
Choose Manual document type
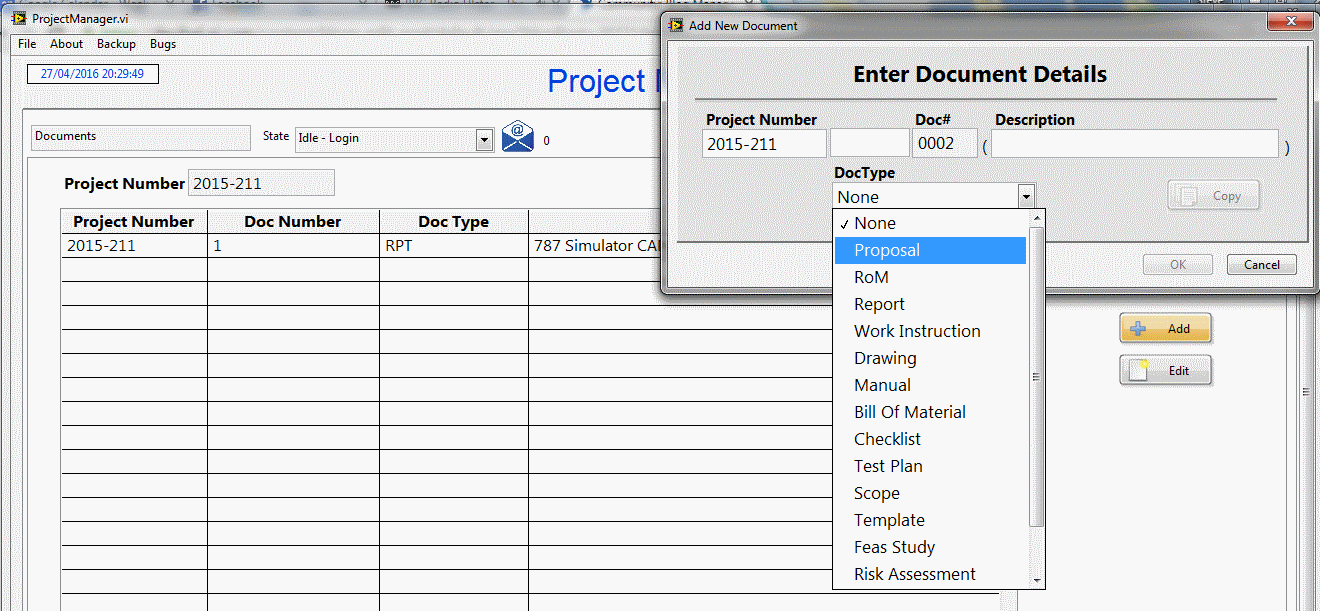[x=931, y=385]
